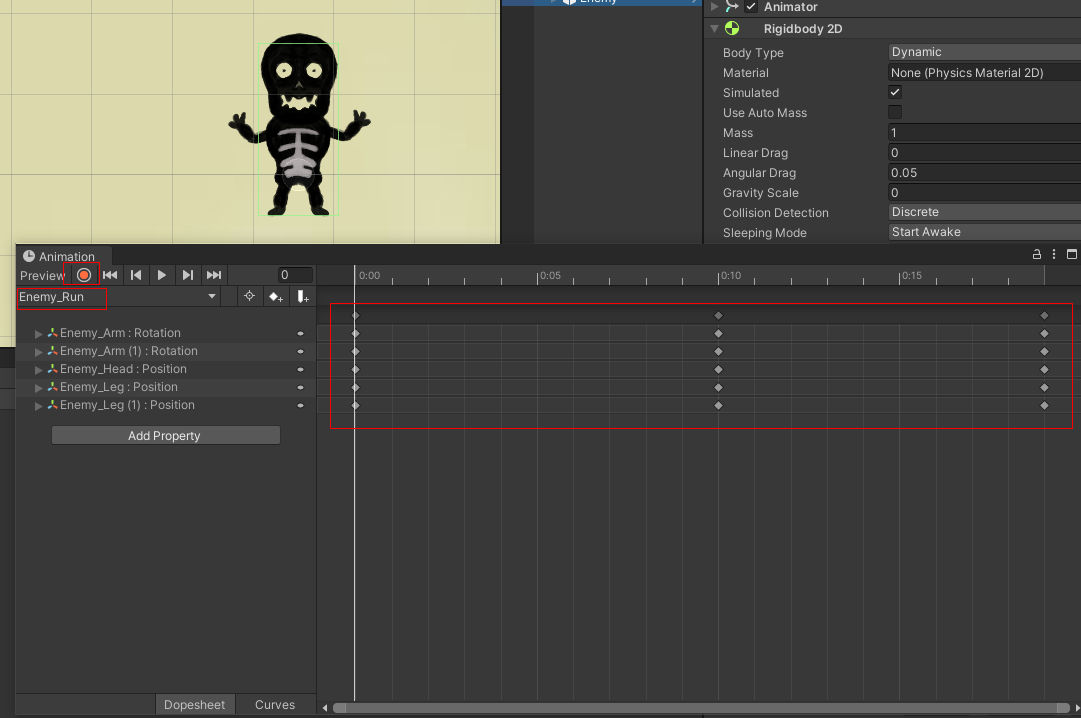Maximize the Animation window panel

(1071, 254)
